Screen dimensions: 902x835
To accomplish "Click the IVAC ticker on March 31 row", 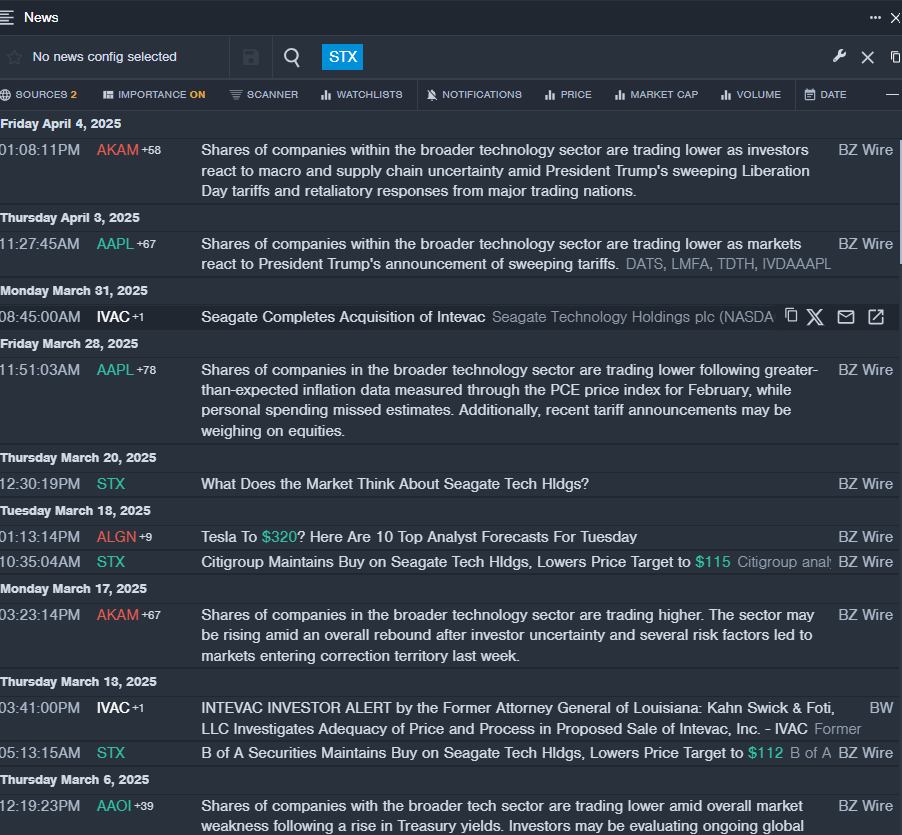I will click(113, 317).
